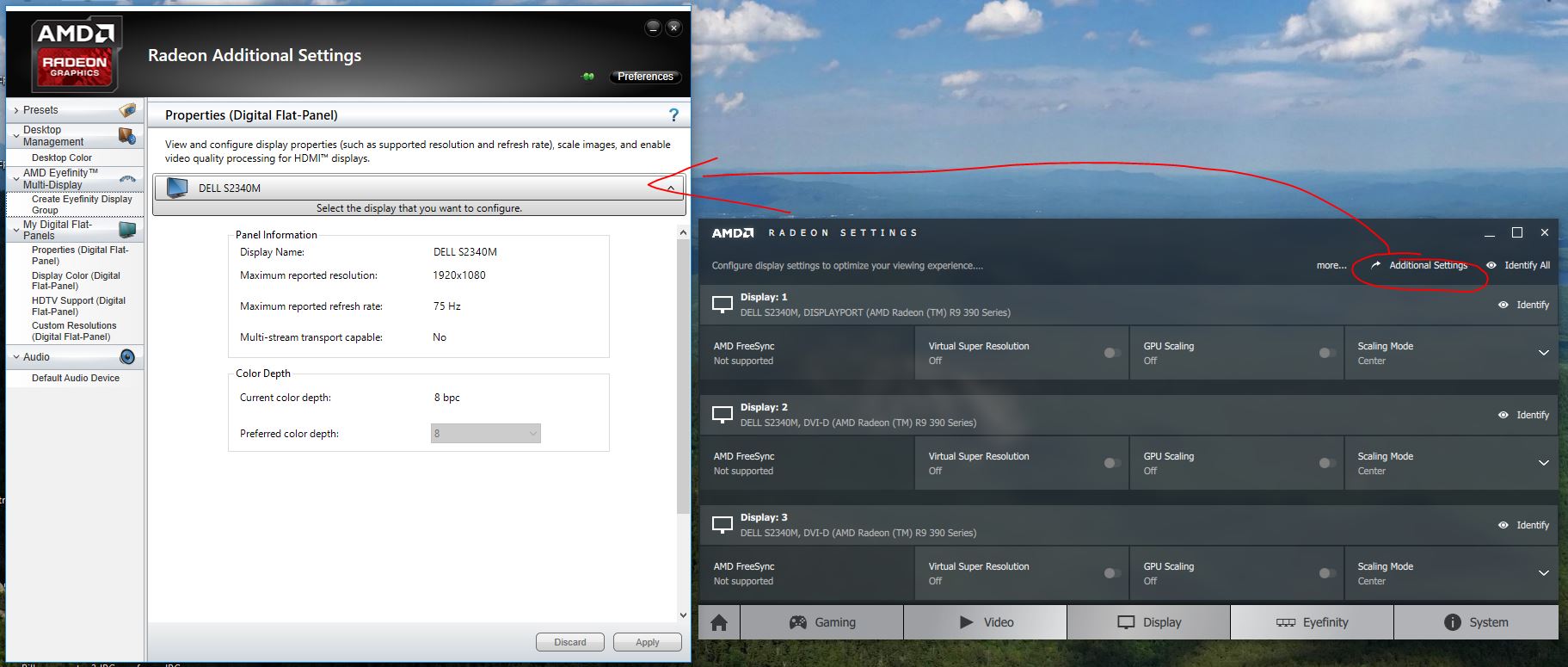Screen dimensions: 1568x667
Task: Click Display 3 monitor icon
Action: pyautogui.click(x=723, y=525)
